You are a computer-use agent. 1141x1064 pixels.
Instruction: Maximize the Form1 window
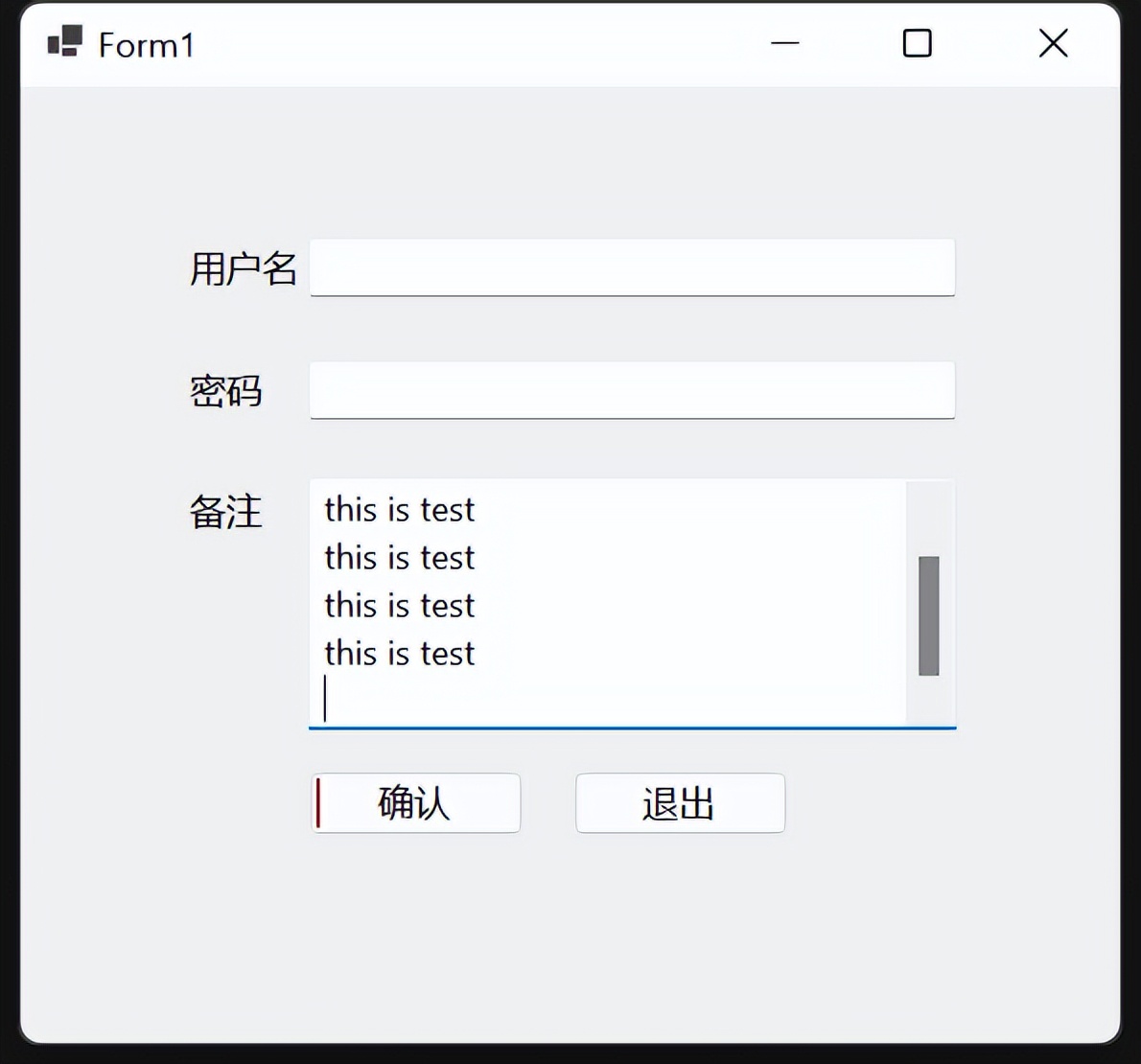coord(917,43)
